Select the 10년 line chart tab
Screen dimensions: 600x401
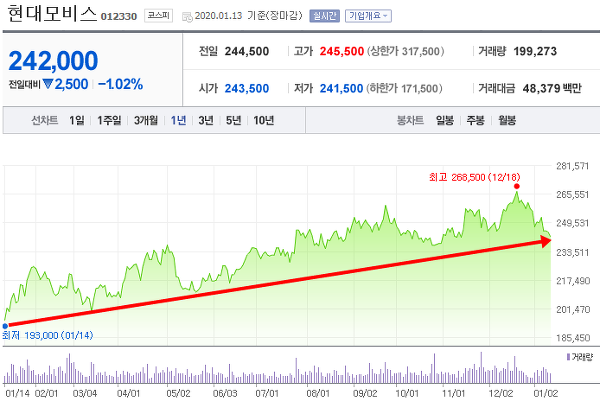click(x=264, y=121)
